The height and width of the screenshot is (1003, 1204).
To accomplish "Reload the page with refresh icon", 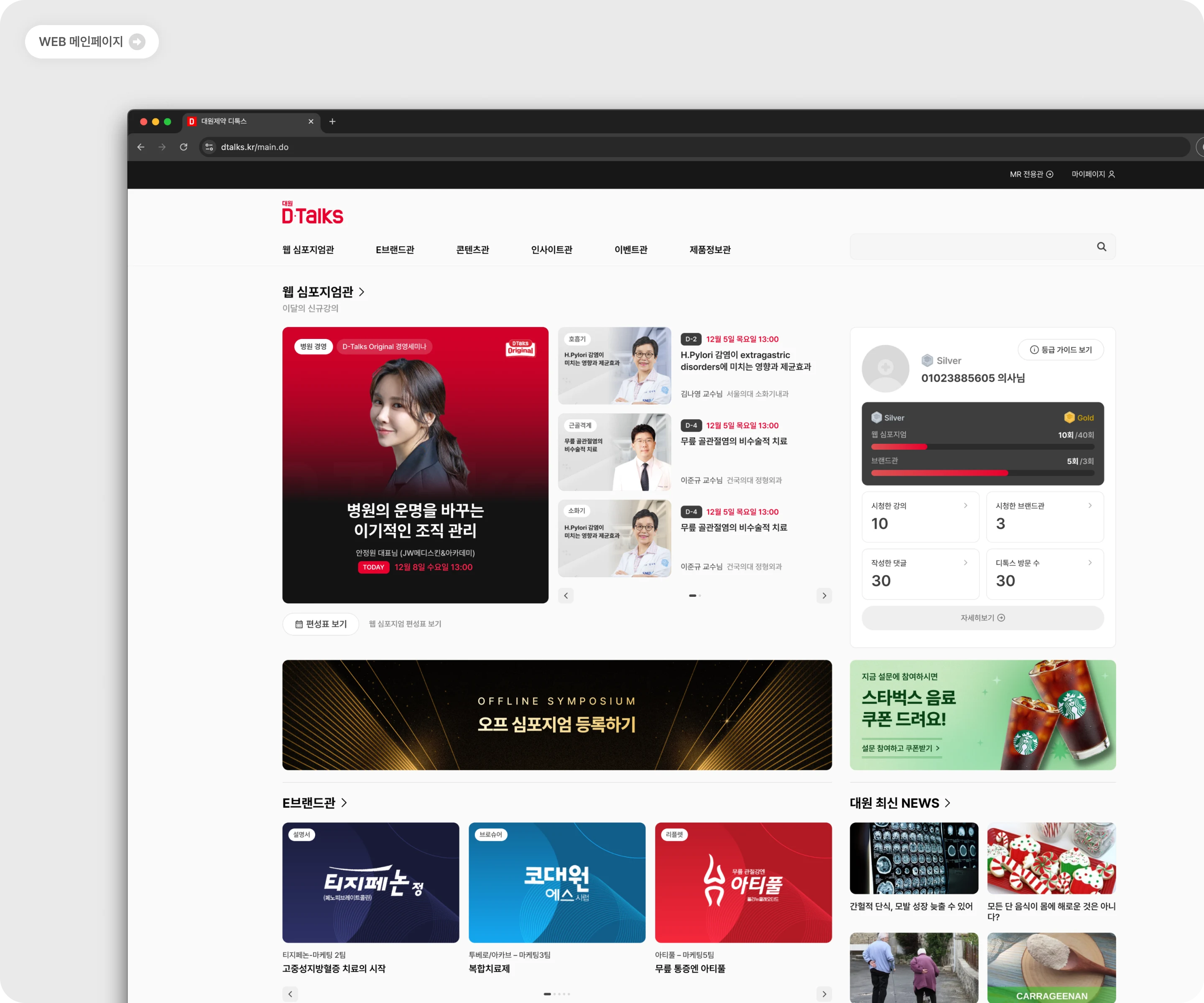I will 184,147.
